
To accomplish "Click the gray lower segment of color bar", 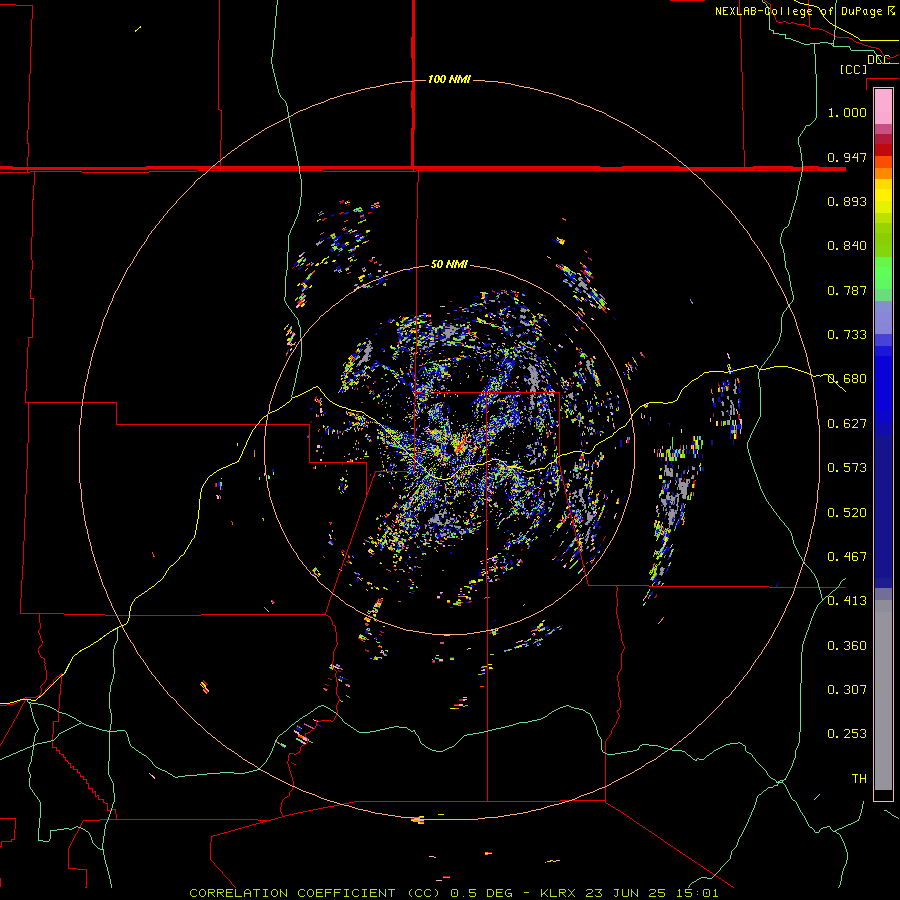I will (883, 695).
